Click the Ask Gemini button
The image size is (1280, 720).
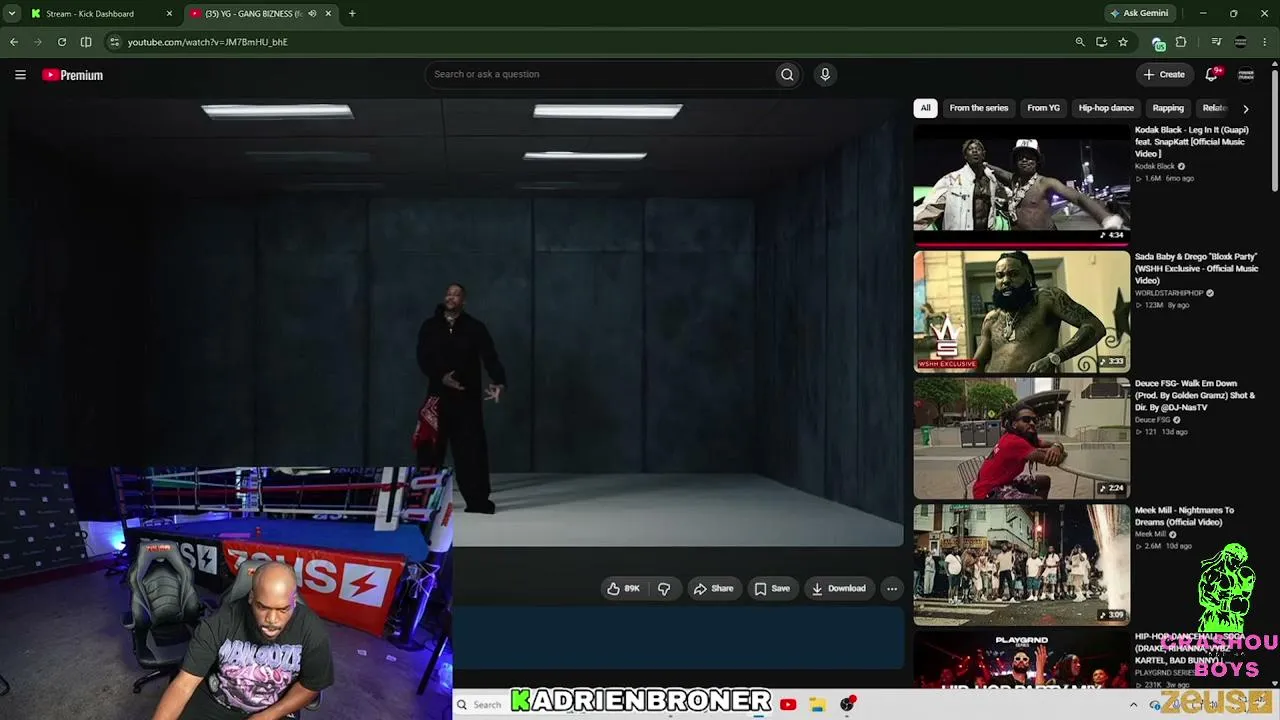1139,14
